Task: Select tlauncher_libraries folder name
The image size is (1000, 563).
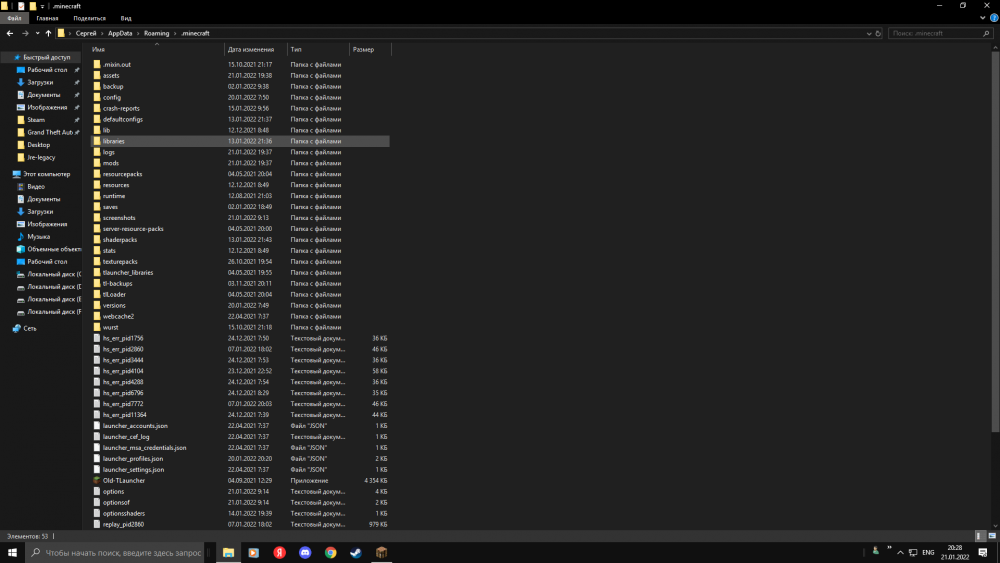Action: click(128, 273)
